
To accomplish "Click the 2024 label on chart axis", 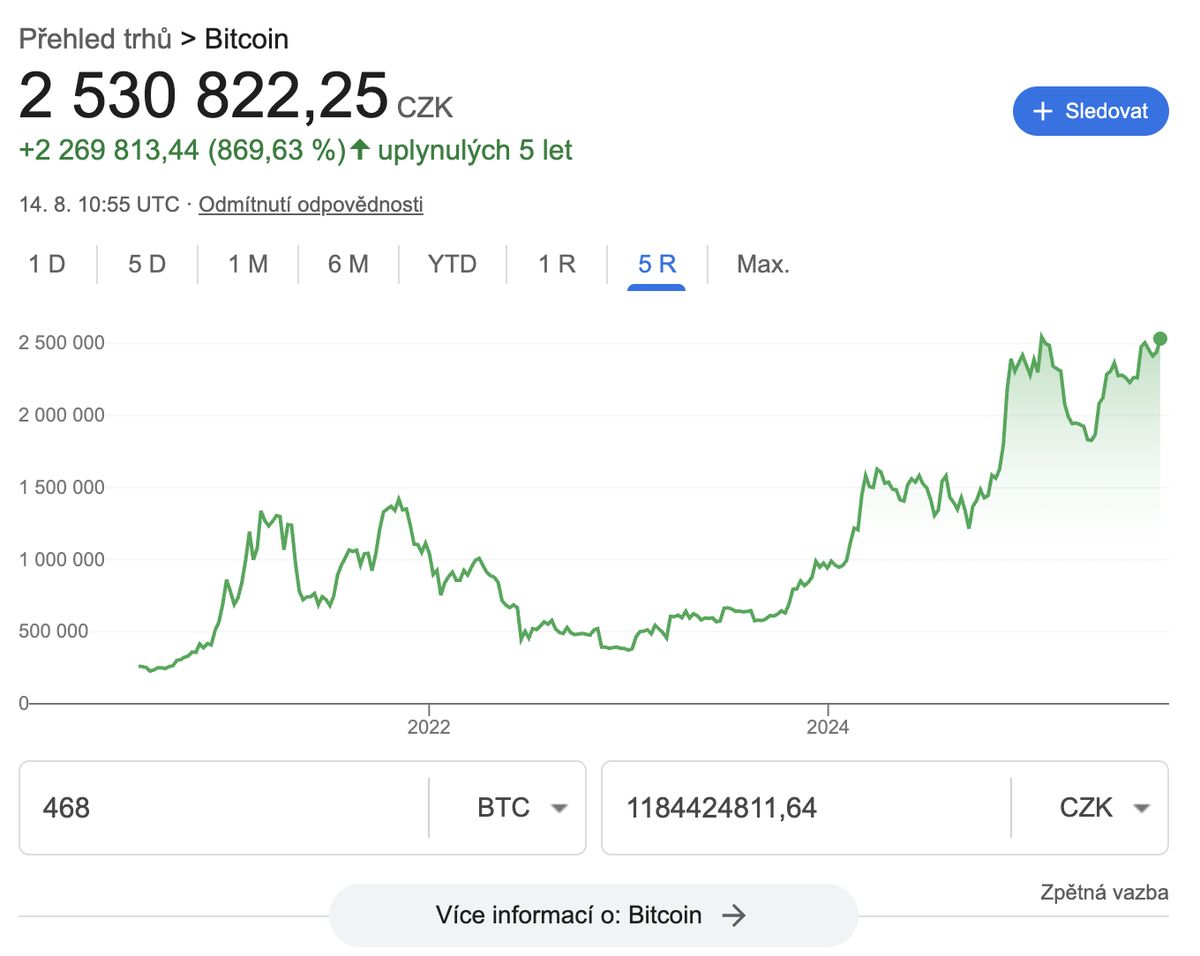I will pos(828,727).
